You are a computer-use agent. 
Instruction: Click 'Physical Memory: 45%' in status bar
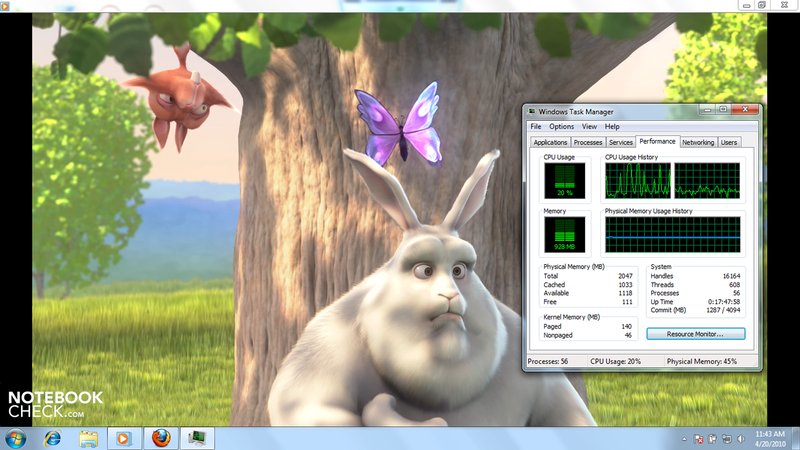point(702,361)
